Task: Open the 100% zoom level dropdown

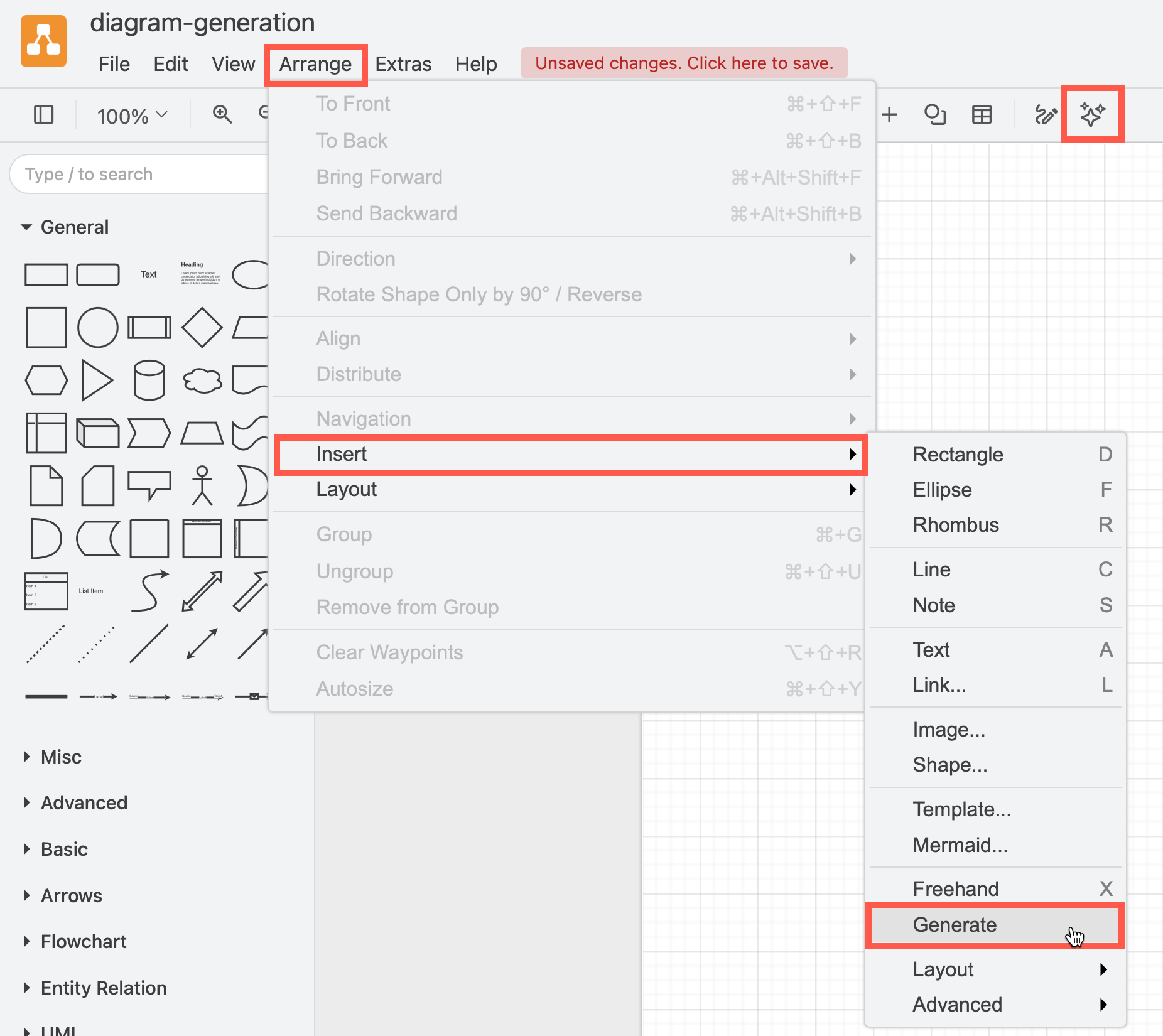Action: (130, 116)
